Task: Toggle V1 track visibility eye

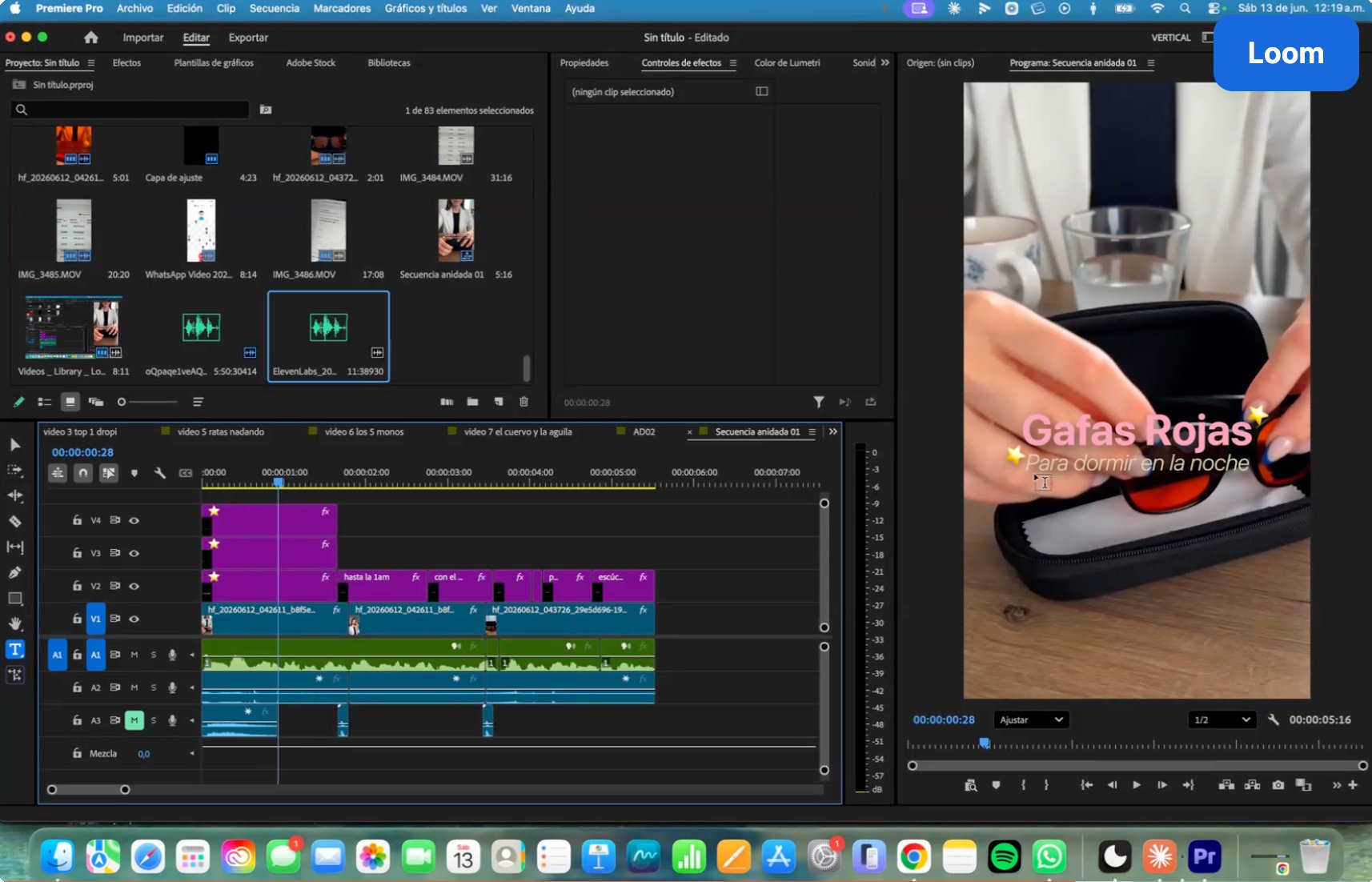Action: tap(134, 619)
